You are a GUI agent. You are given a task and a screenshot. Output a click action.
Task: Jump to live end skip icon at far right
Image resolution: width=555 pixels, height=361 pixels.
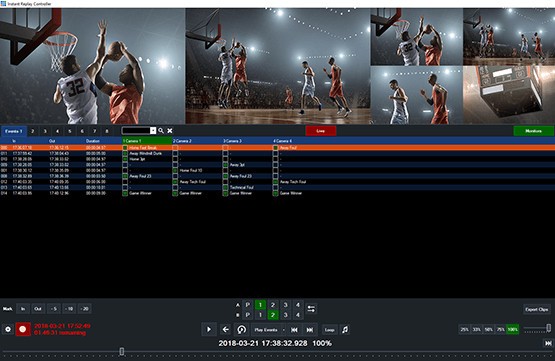pos(548,343)
